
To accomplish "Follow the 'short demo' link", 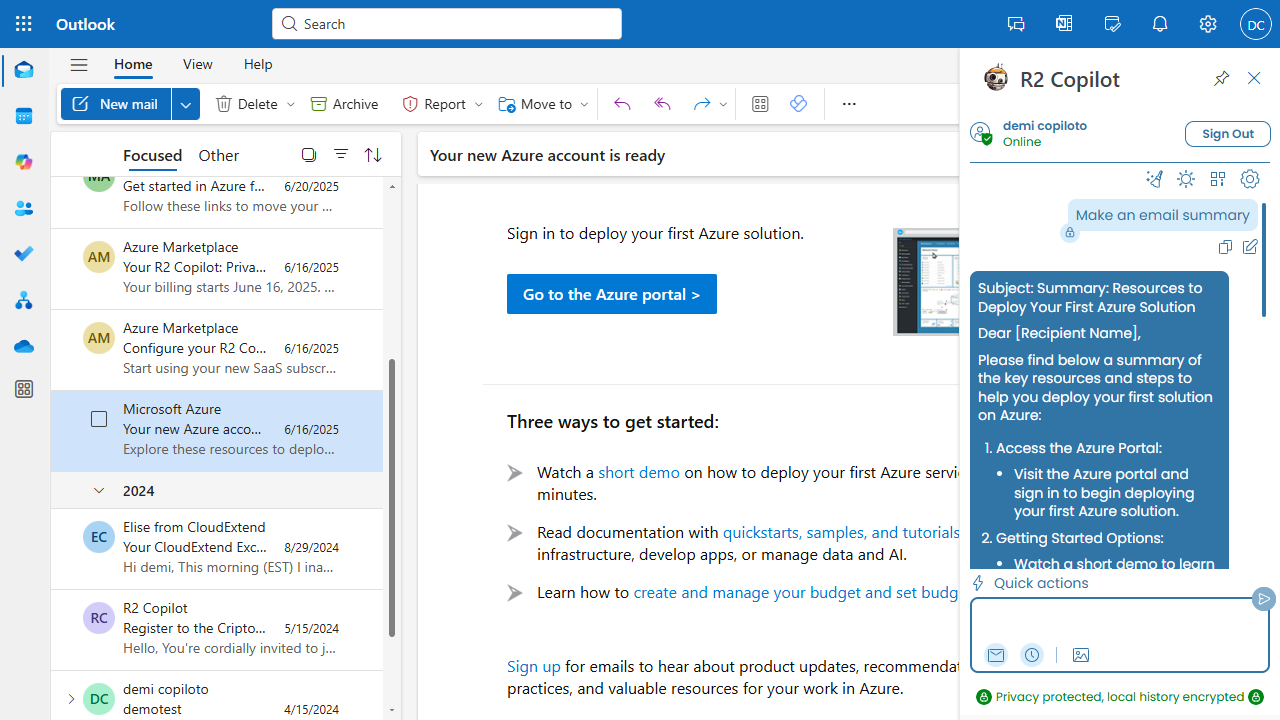I will click(x=639, y=472).
